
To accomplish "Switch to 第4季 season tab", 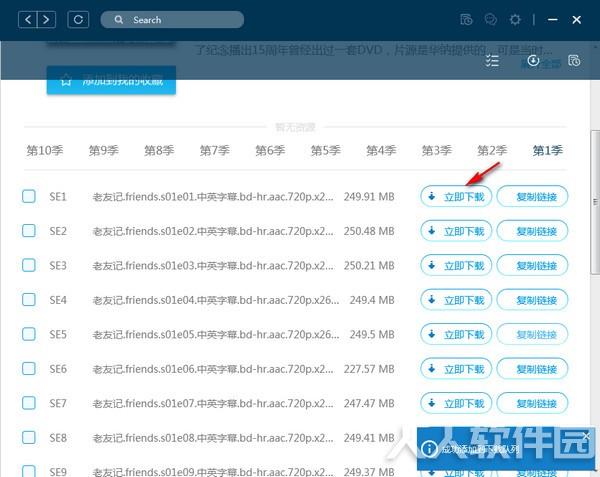I will coord(381,150).
